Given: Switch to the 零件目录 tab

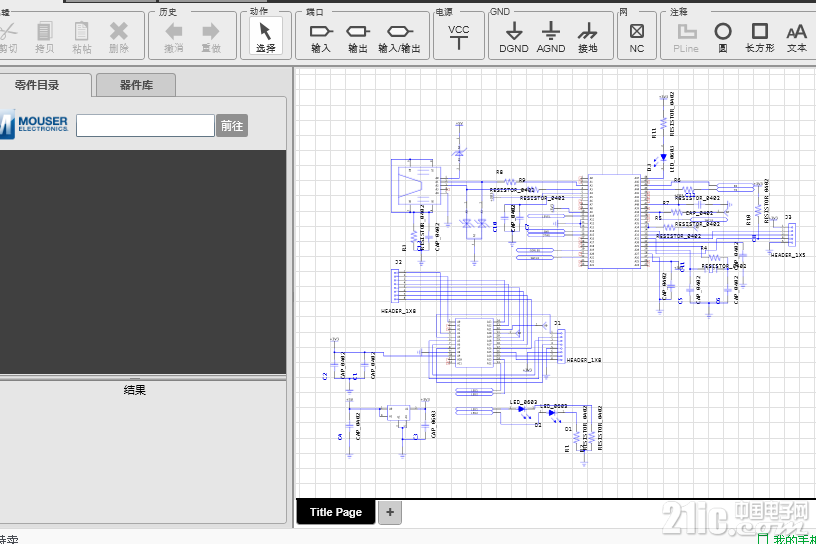Looking at the screenshot, I should [37, 85].
